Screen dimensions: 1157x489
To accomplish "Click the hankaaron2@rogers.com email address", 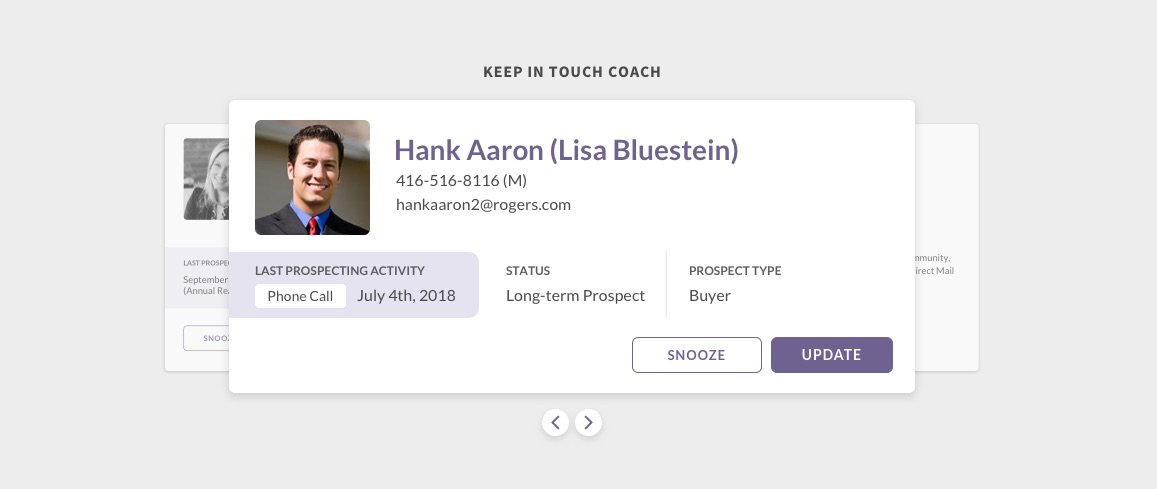I will [483, 205].
